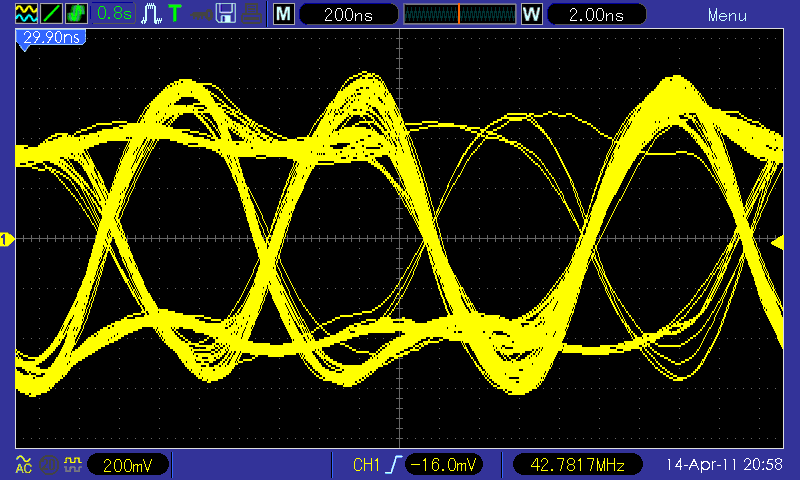The height and width of the screenshot is (480, 800).
Task: Click the 20MHz bandwidth limit icon
Action: click(x=49, y=465)
